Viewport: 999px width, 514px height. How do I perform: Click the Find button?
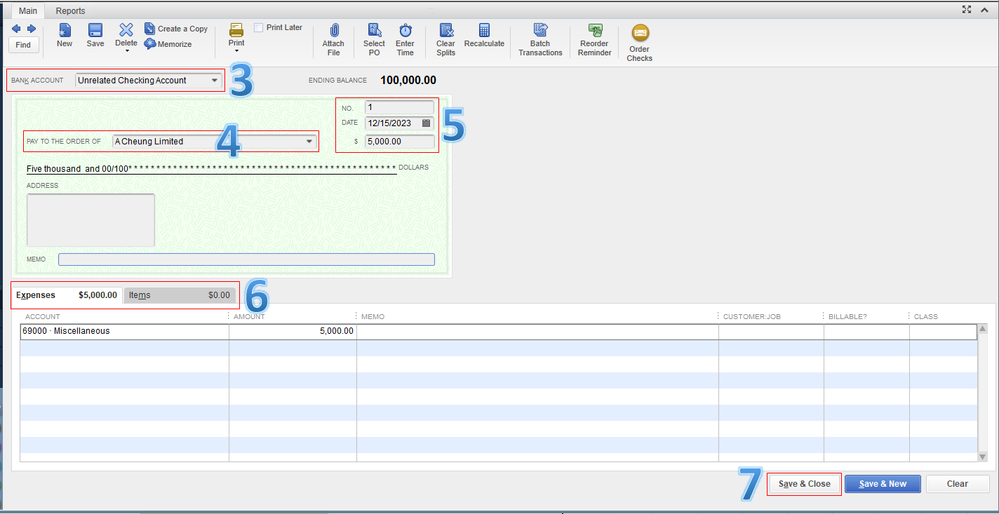tap(23, 45)
